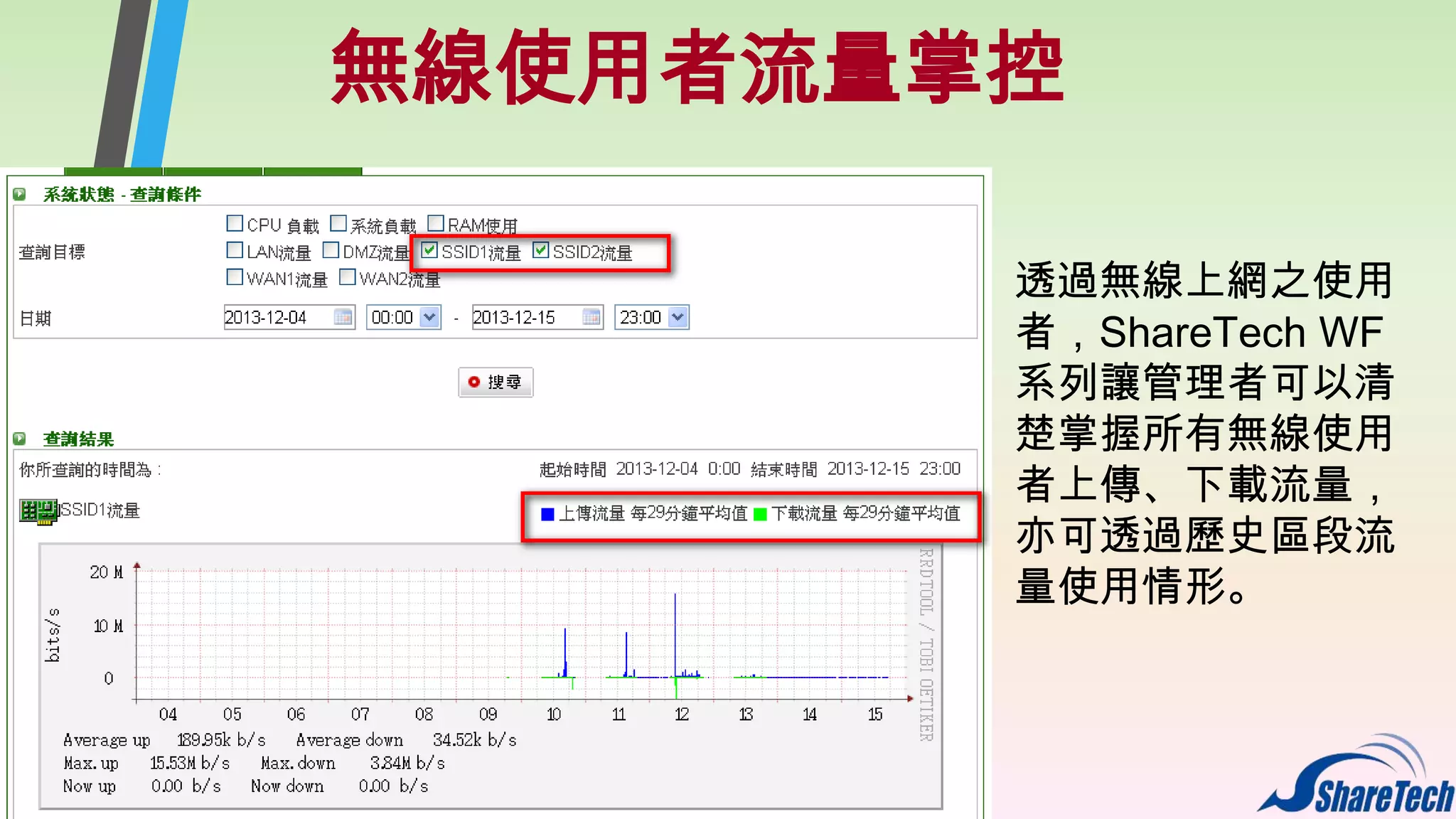Click the second green tab above the panel
This screenshot has width=1456, height=819.
(x=213, y=171)
